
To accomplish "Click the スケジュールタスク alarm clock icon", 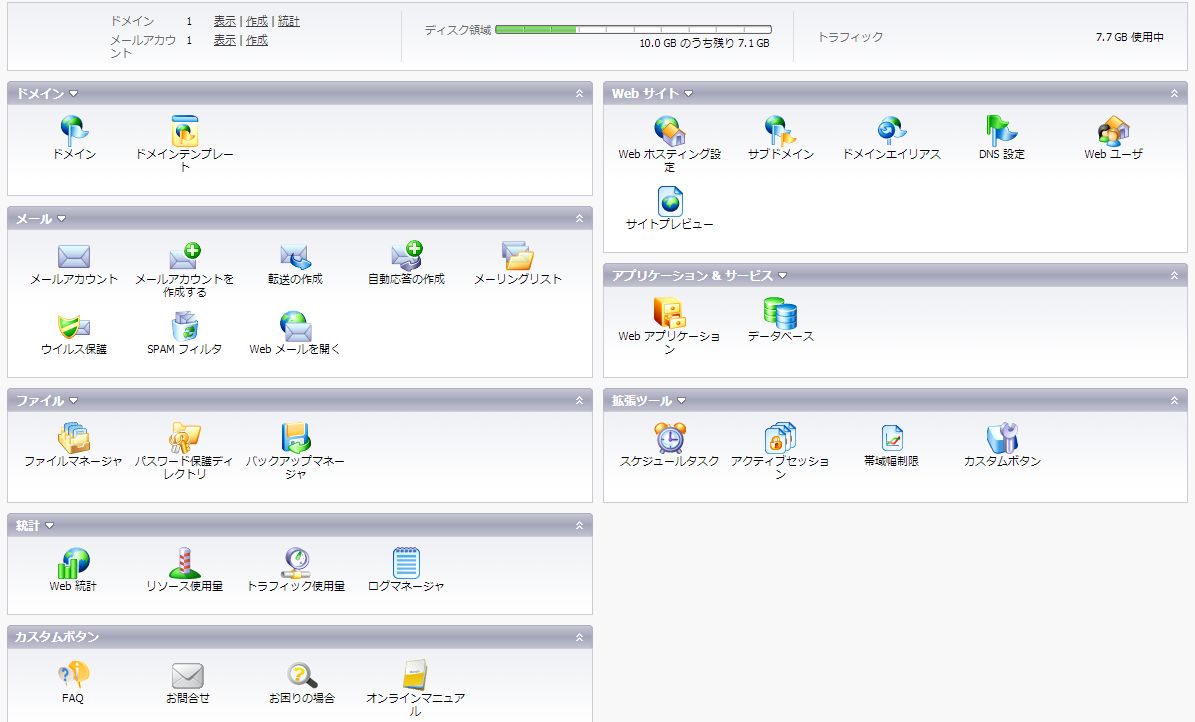I will click(669, 438).
